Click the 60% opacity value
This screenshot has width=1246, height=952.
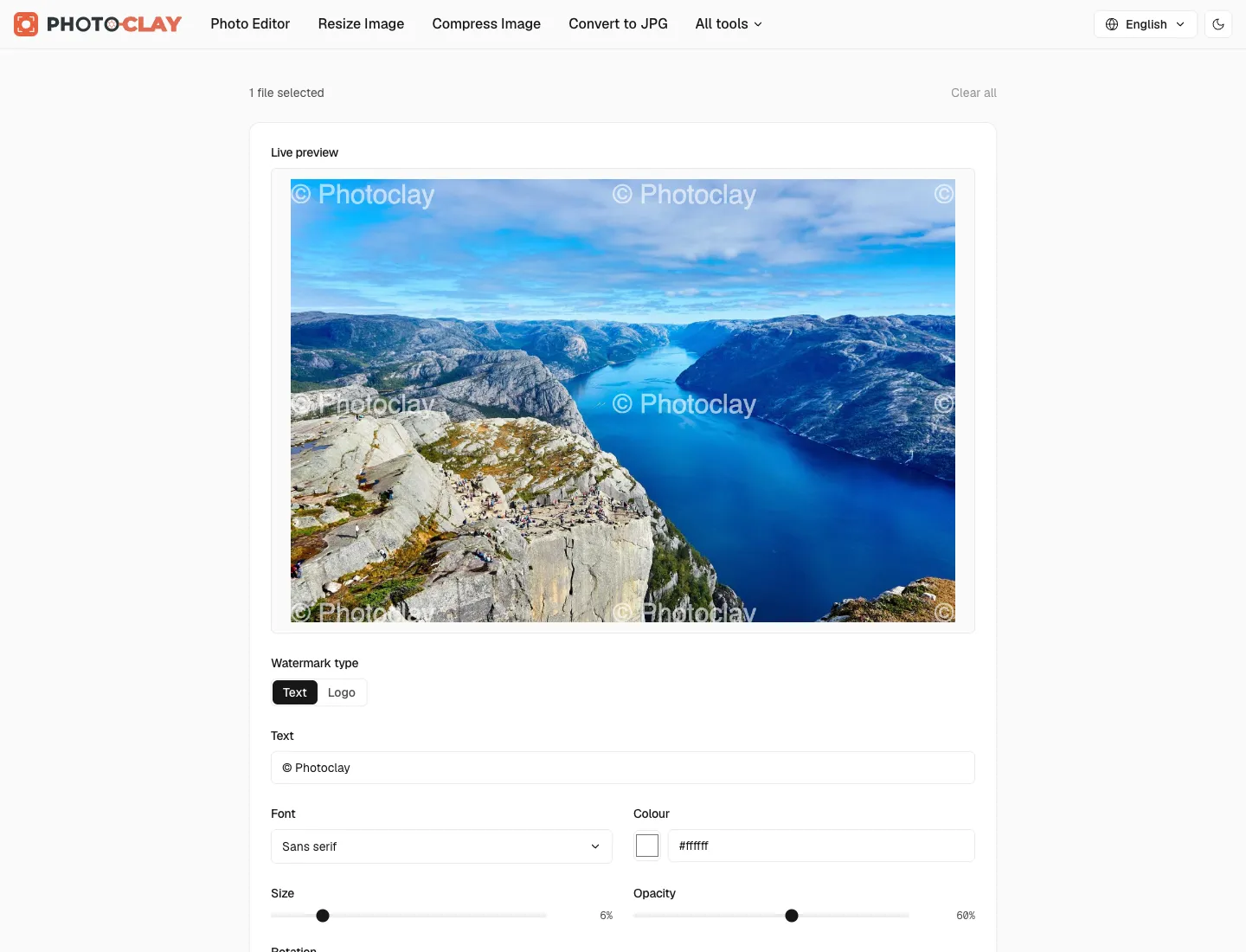(966, 916)
